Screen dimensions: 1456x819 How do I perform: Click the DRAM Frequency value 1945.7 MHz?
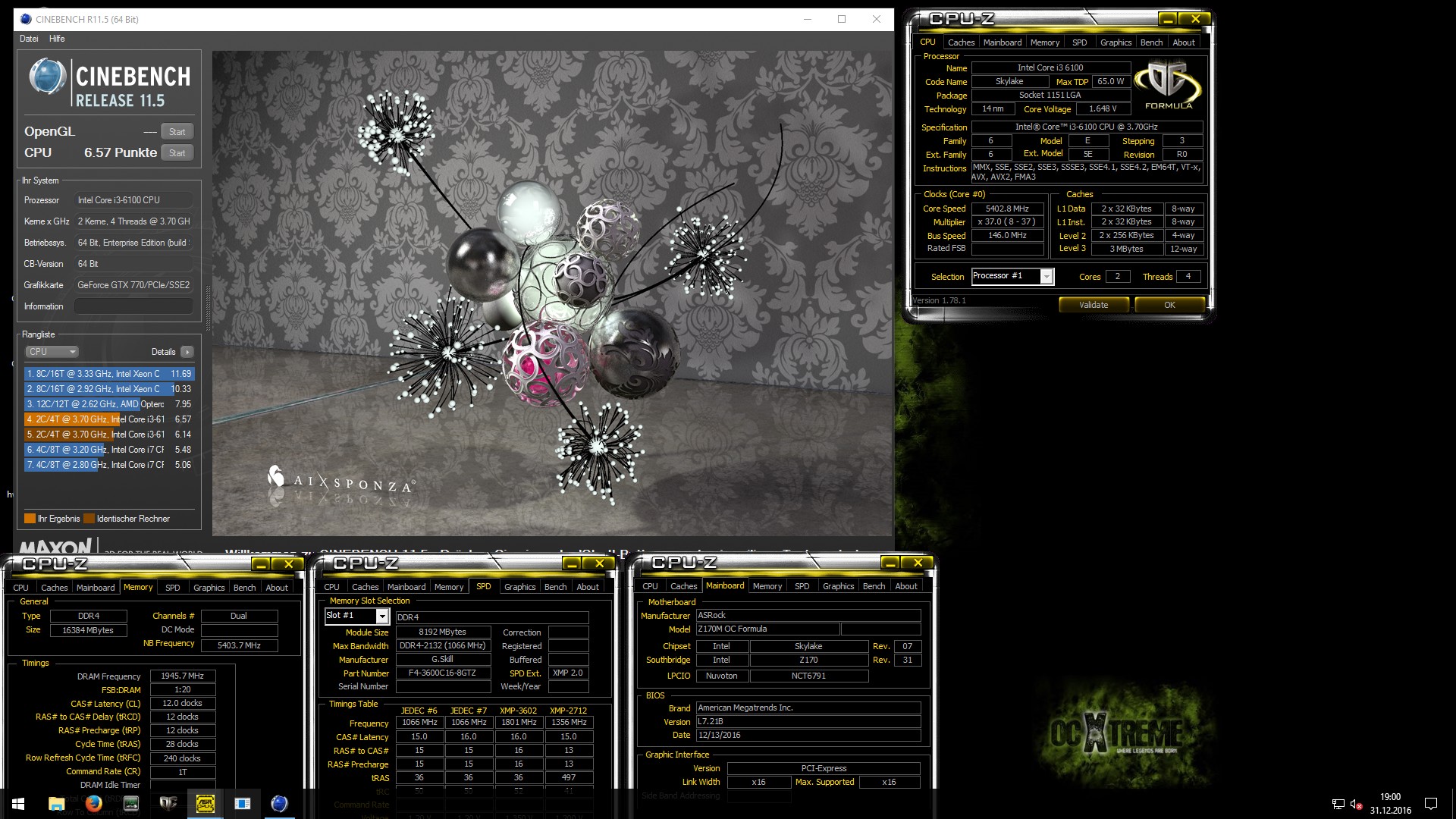(183, 676)
